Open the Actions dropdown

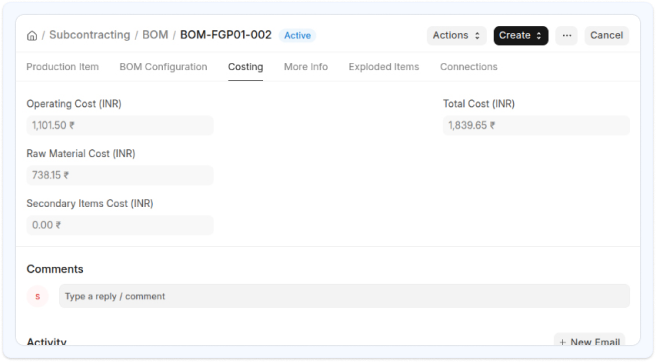click(x=456, y=36)
